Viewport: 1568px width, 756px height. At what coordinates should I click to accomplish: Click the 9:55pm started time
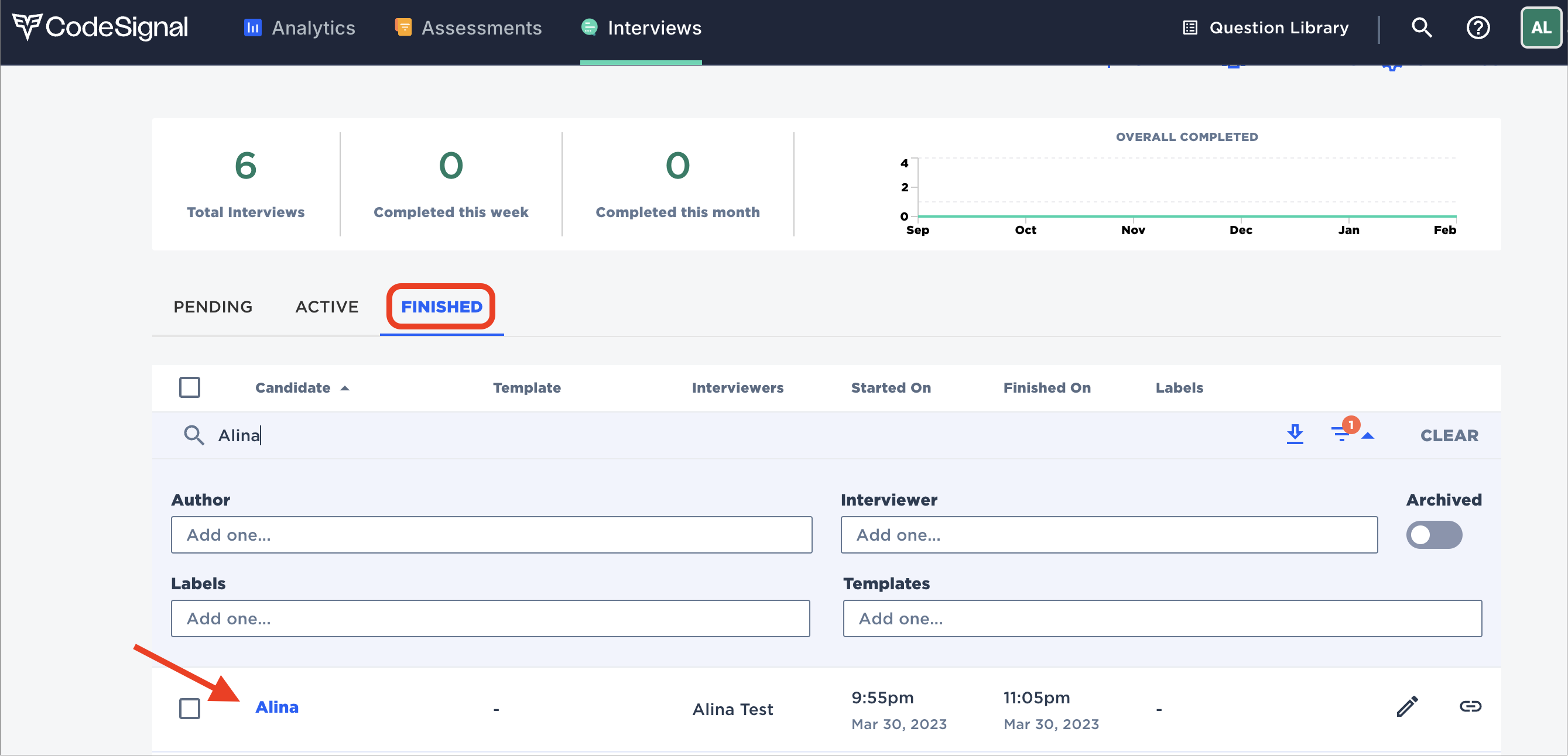(x=882, y=697)
